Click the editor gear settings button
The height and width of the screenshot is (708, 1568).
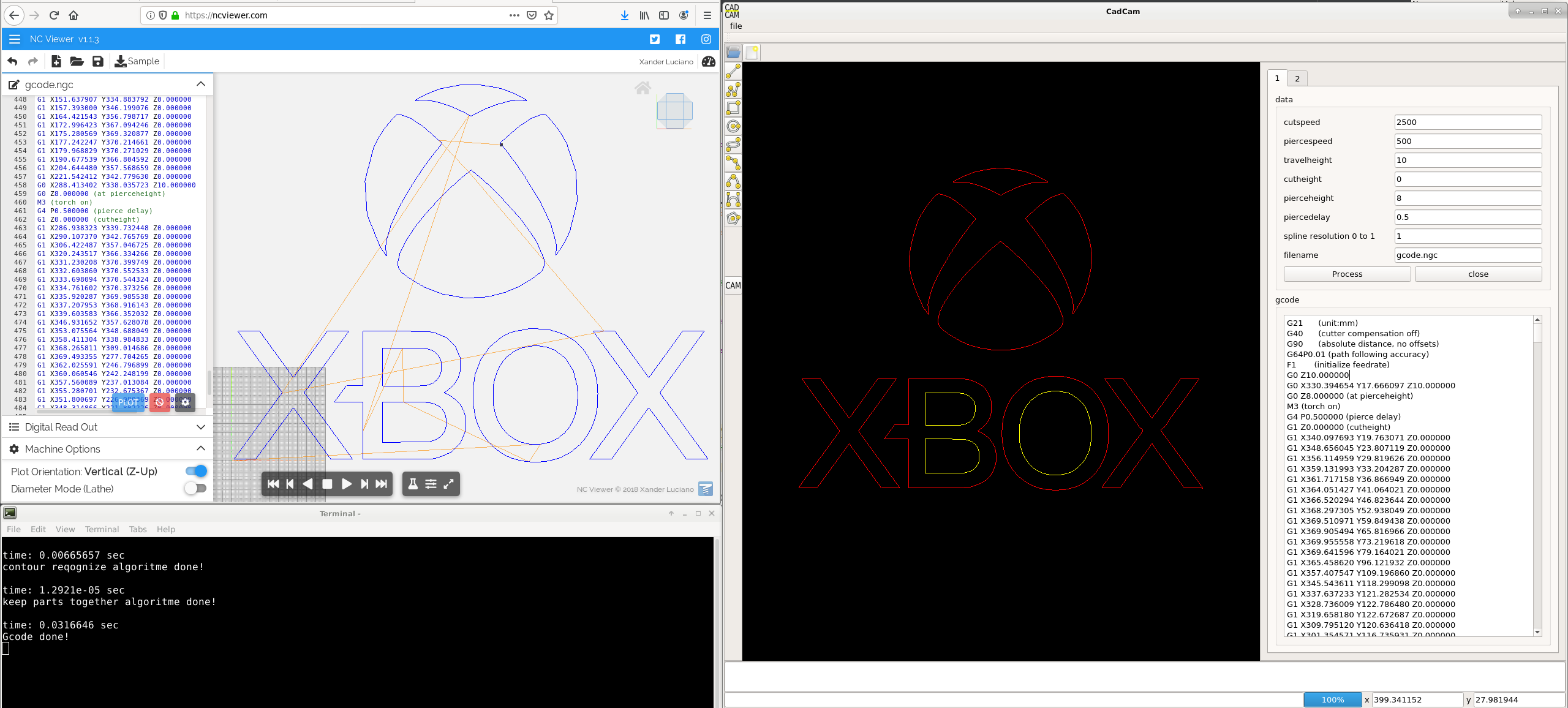(186, 402)
